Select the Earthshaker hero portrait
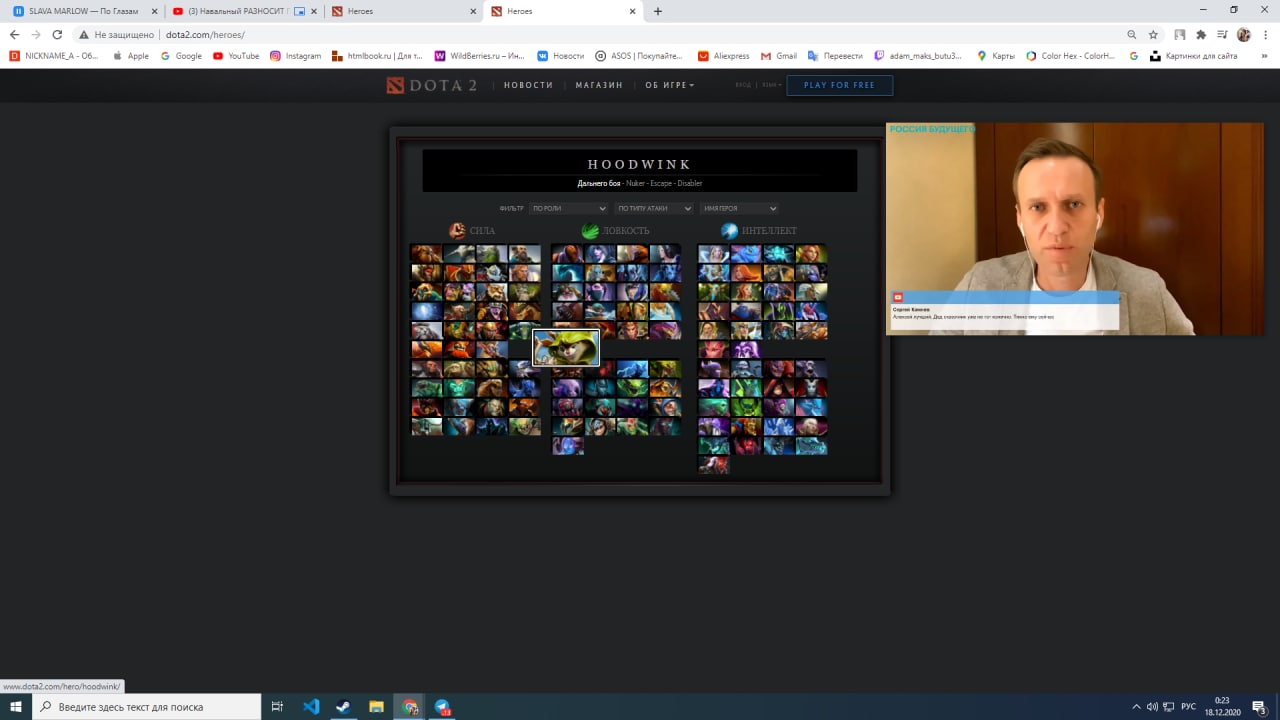Image resolution: width=1280 pixels, height=720 pixels. [x=426, y=254]
